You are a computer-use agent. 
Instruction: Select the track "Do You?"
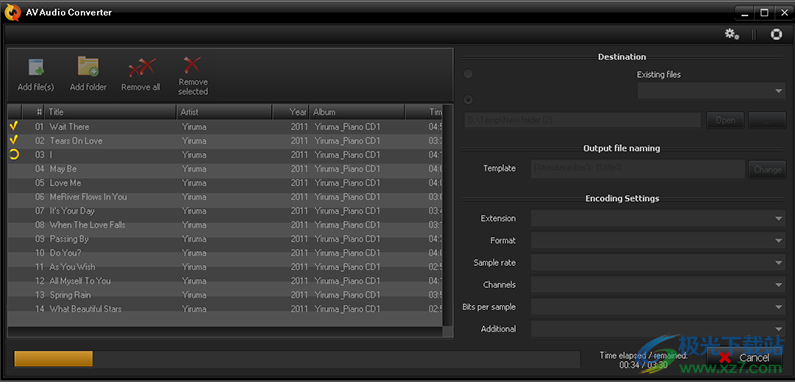[225, 253]
